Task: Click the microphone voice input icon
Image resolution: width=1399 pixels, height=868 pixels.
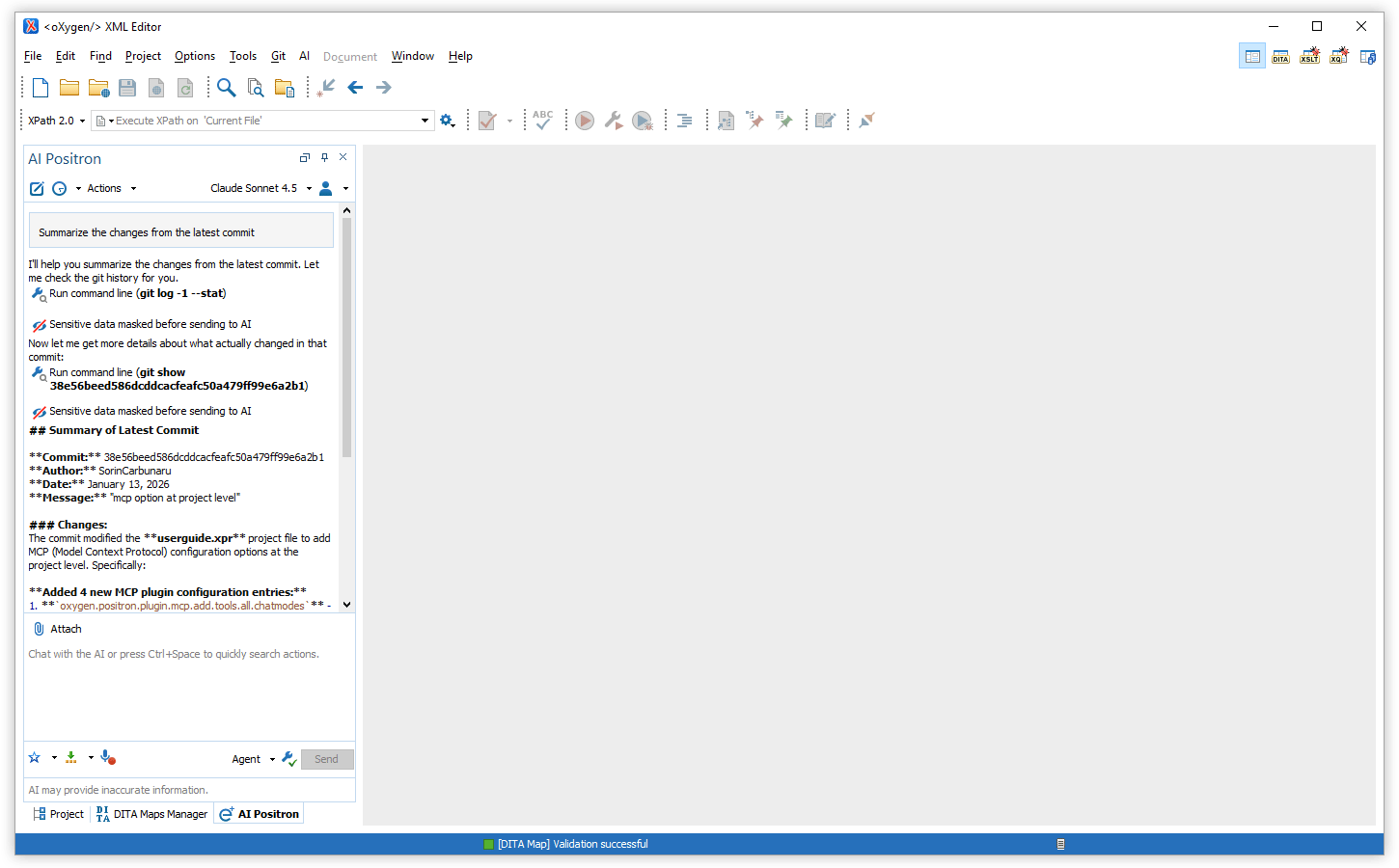Action: (108, 758)
